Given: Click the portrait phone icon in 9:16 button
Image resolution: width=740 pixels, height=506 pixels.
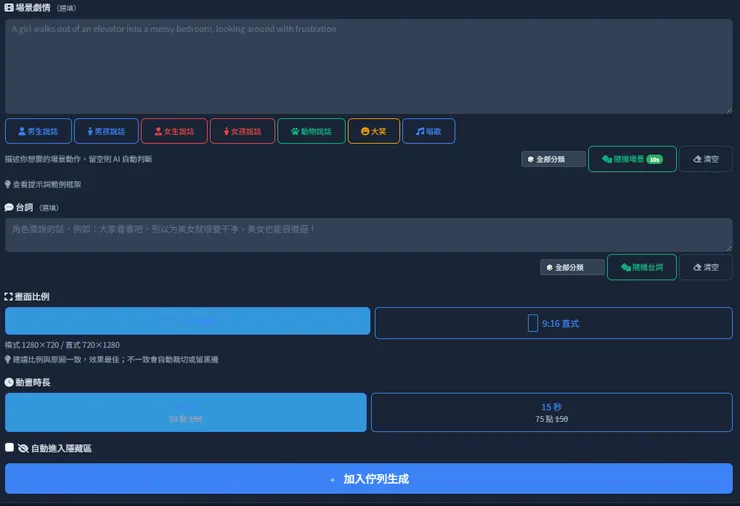Looking at the screenshot, I should coord(533,323).
